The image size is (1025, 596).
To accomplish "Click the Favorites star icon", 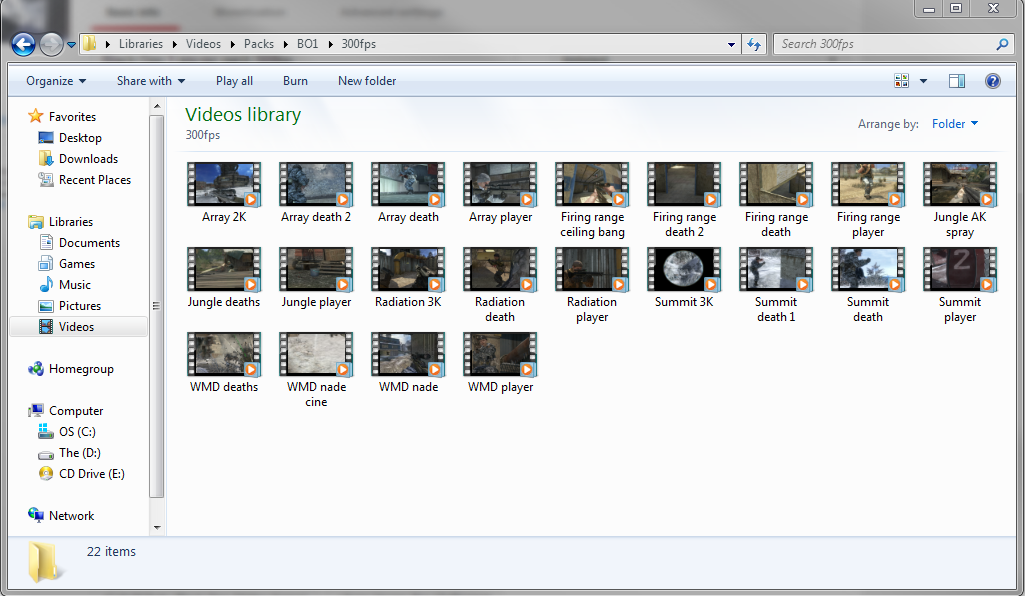I will (35, 116).
